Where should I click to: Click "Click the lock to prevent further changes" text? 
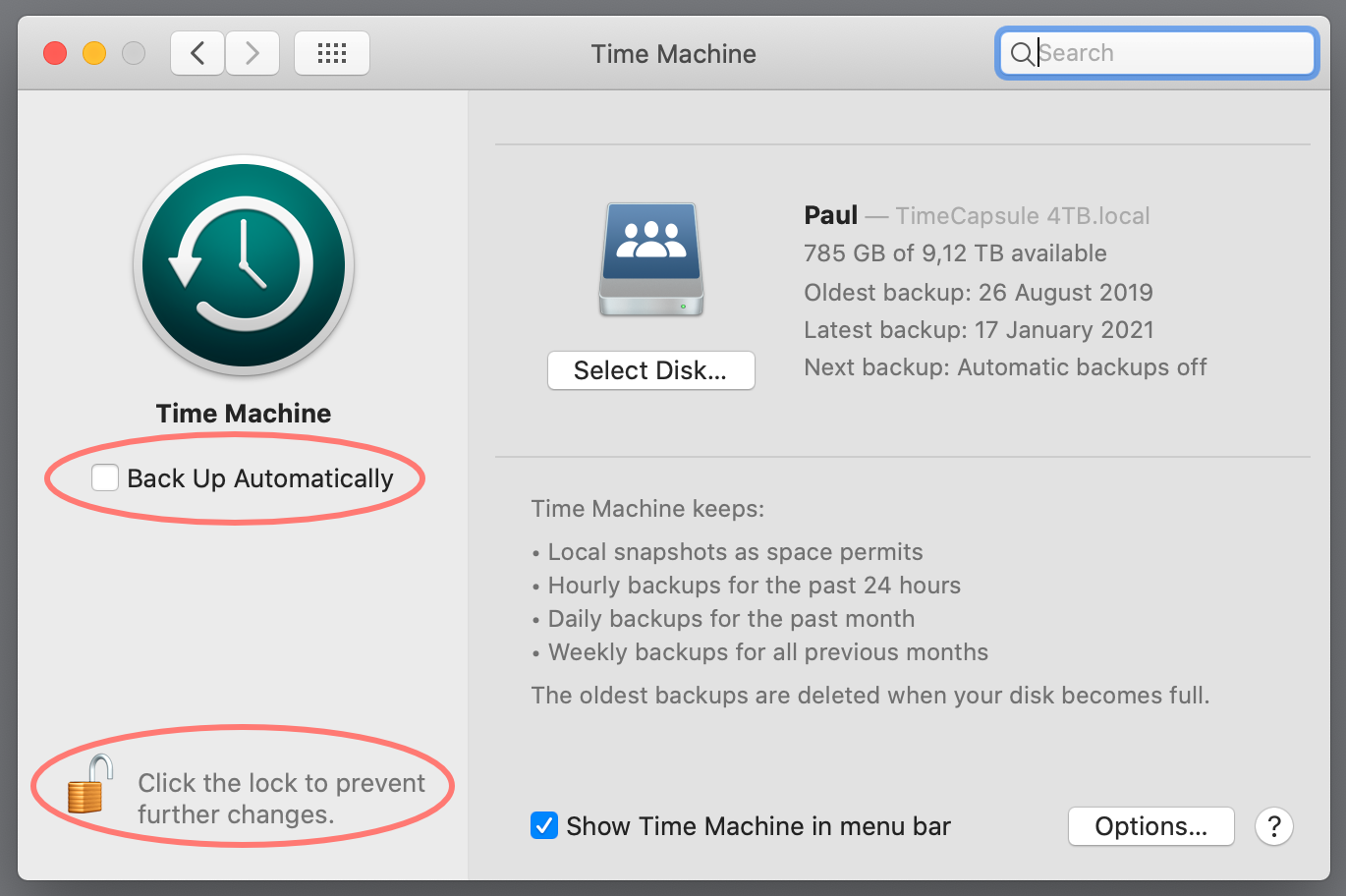click(x=281, y=799)
